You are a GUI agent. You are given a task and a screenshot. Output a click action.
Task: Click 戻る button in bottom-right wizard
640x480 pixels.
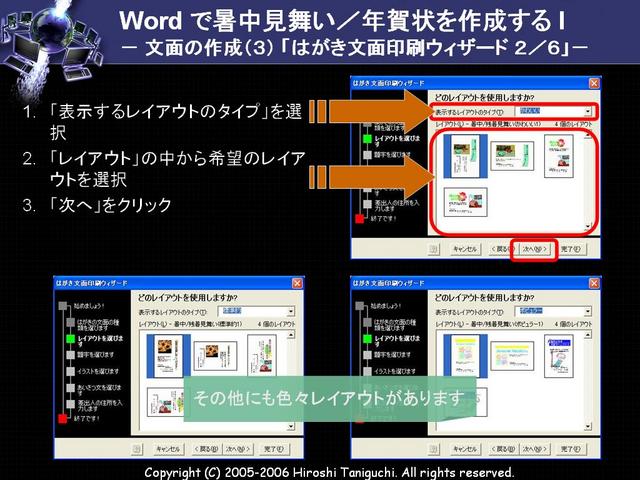[504, 449]
